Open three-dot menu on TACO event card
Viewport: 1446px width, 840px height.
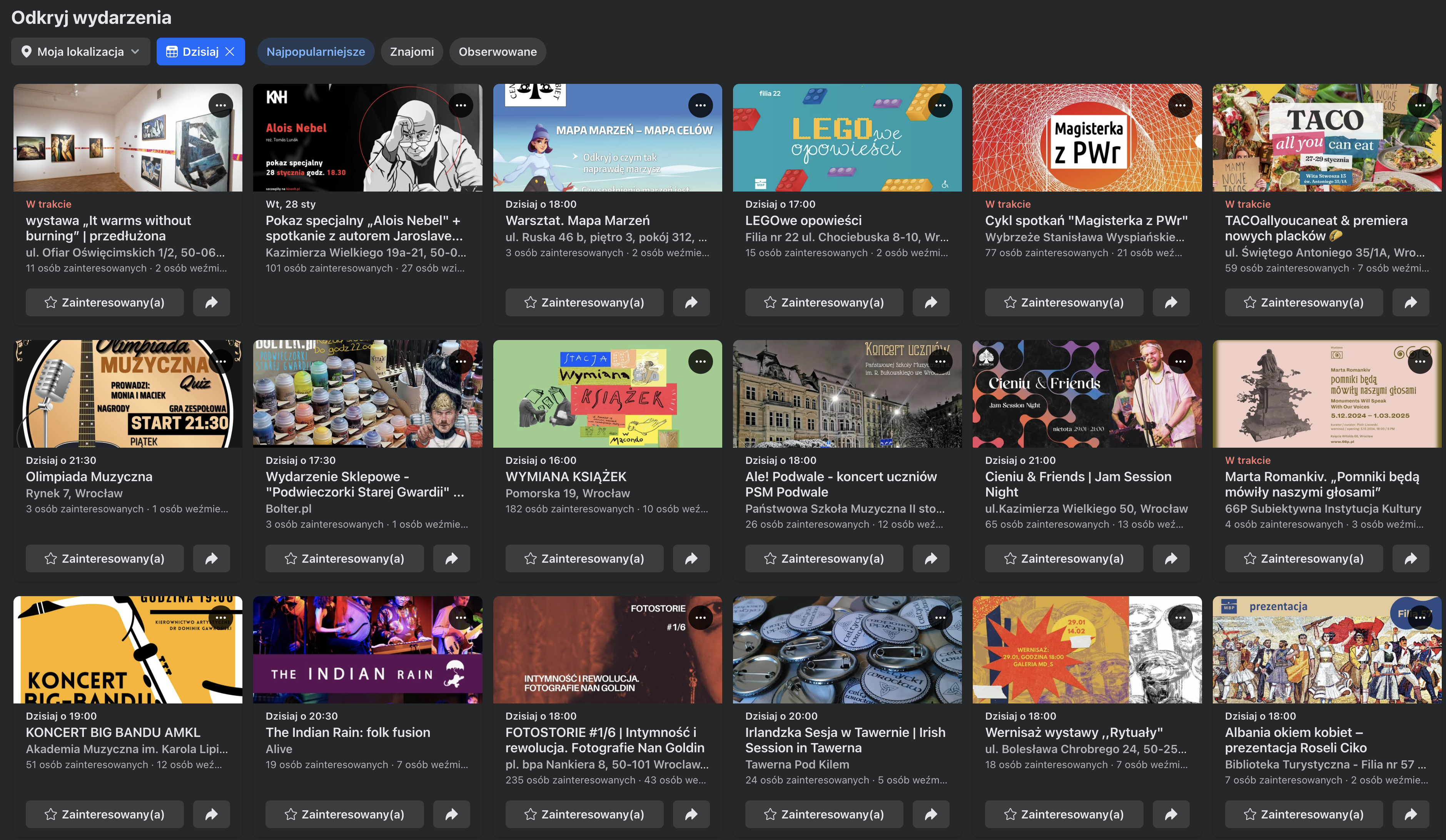pos(1420,105)
